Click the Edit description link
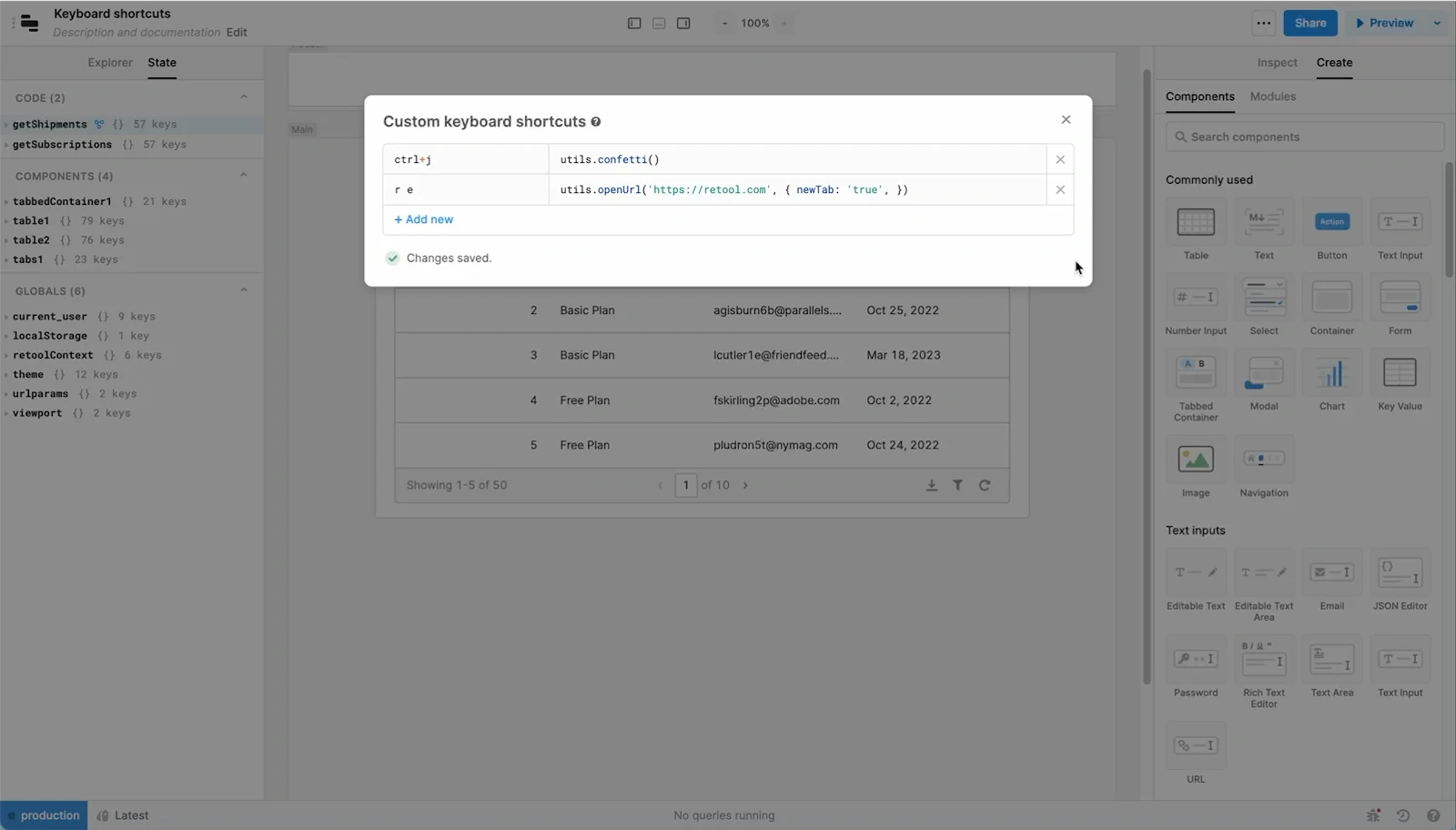 click(x=237, y=32)
